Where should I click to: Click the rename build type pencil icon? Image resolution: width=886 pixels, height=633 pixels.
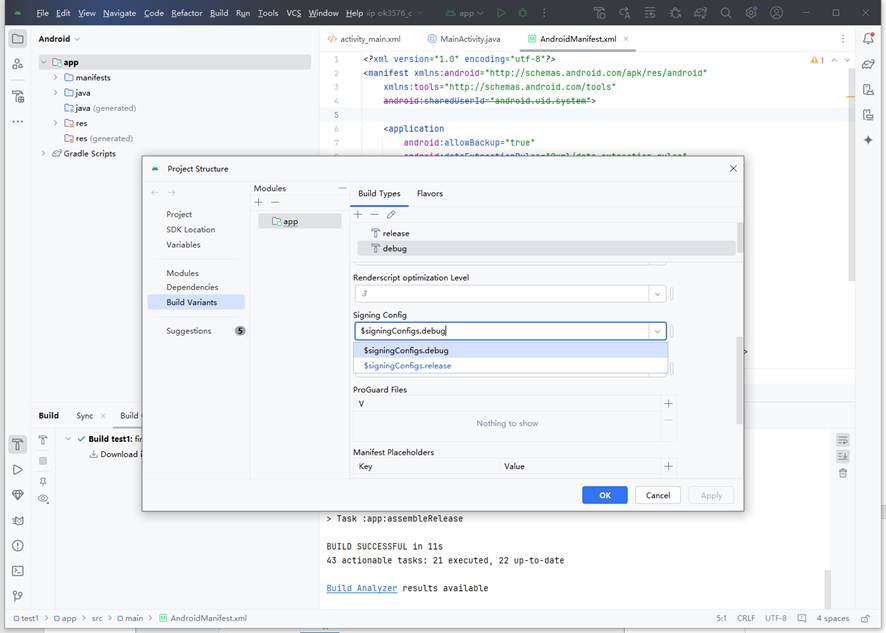pos(391,215)
